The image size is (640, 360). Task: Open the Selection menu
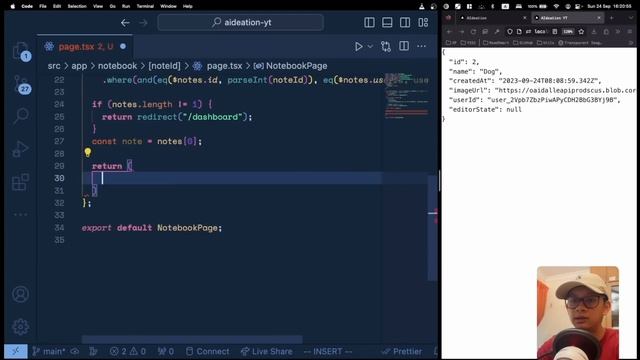pos(77,6)
